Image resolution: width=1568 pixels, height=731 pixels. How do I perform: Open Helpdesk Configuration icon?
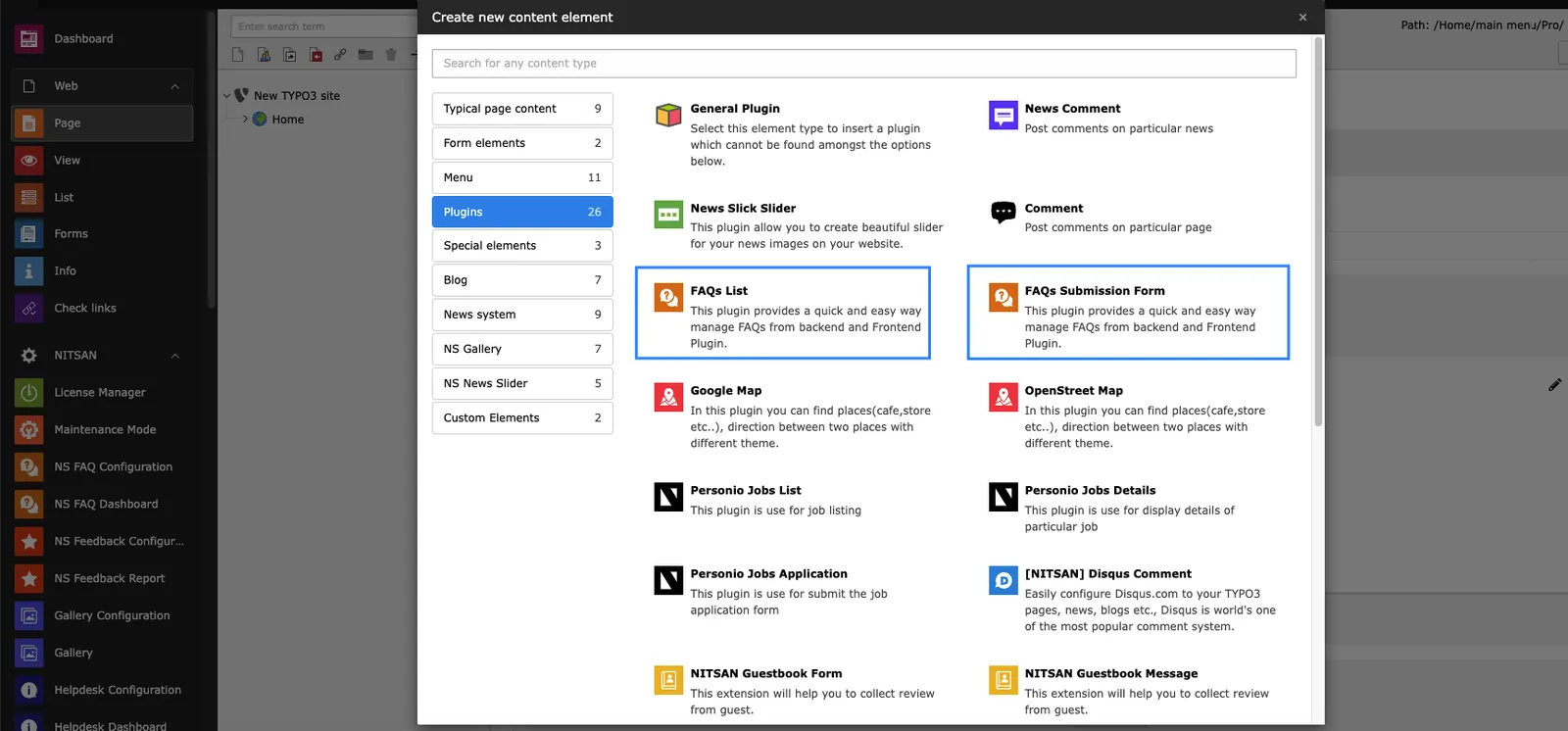tap(28, 691)
